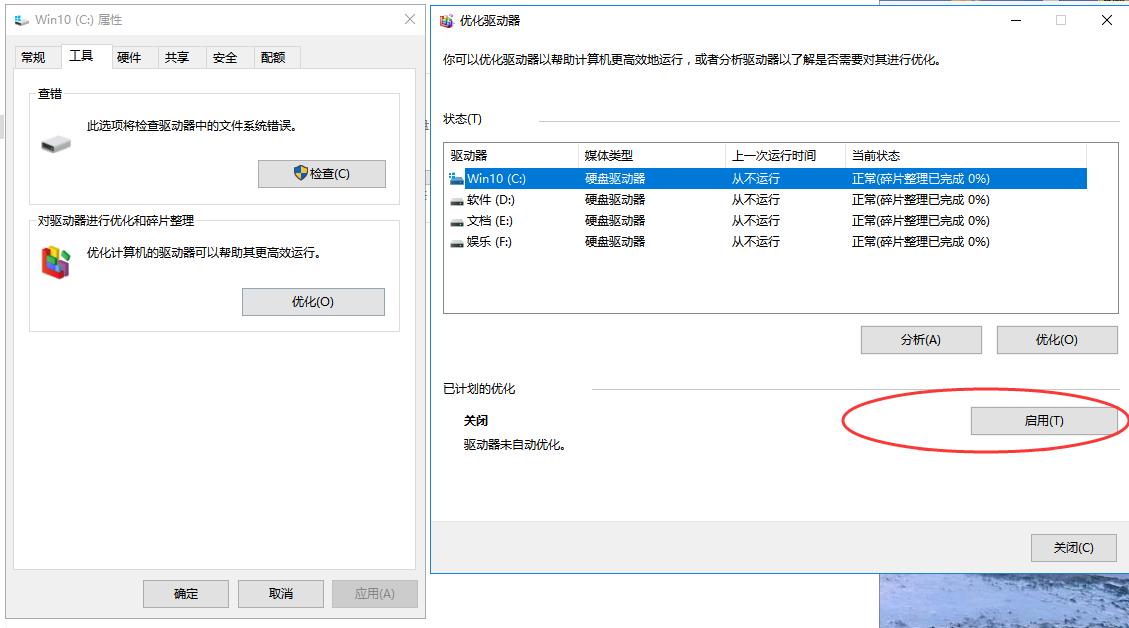
Task: Click the defrag blocks icon in properties window
Action: (55, 262)
